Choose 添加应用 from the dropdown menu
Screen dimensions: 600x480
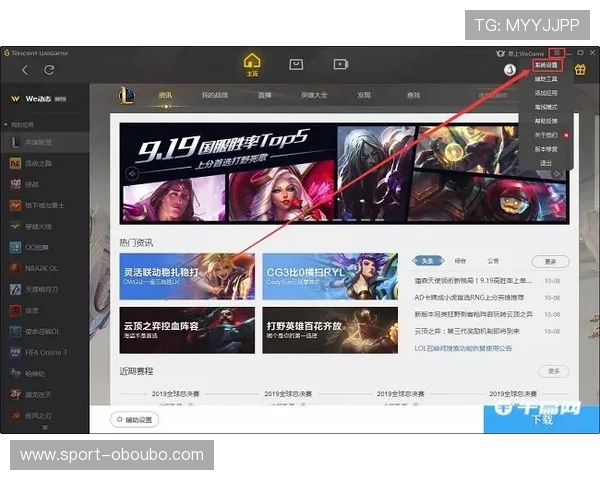(x=546, y=93)
